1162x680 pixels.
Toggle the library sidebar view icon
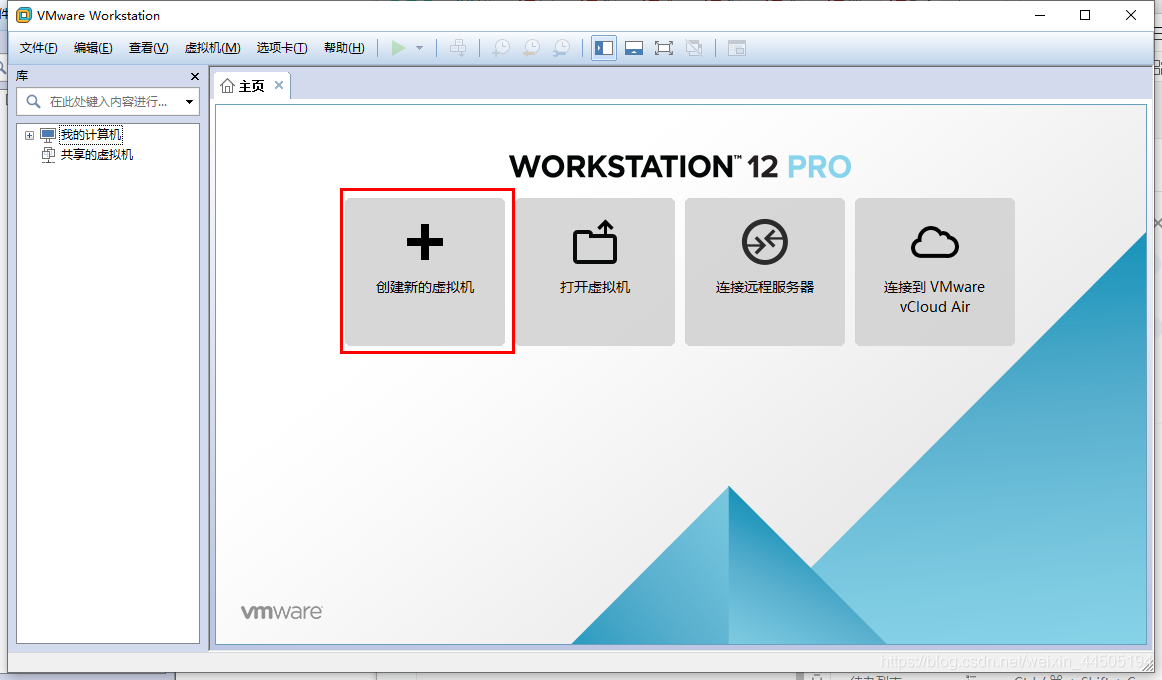604,48
